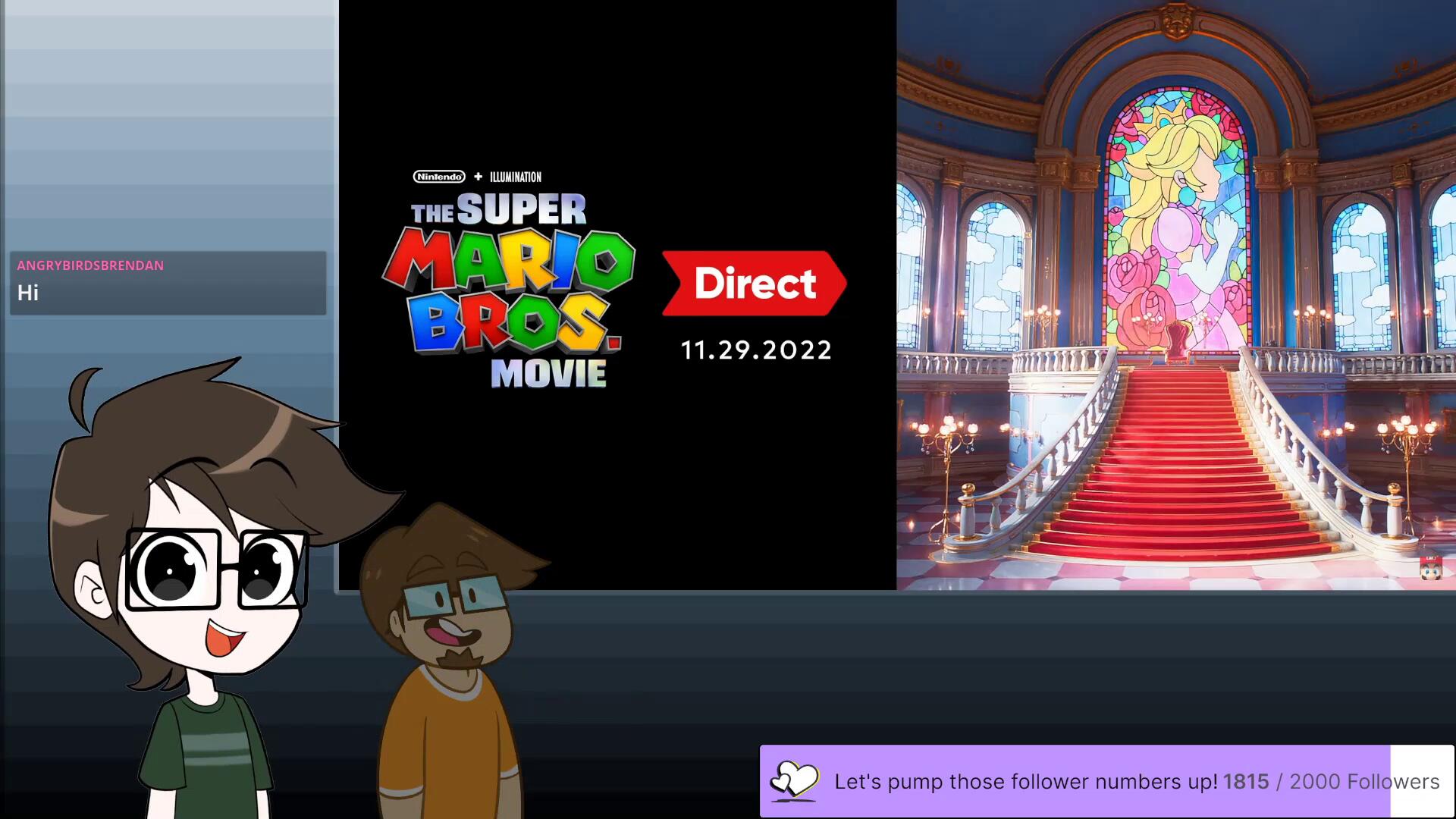The width and height of the screenshot is (1456, 819).
Task: Click 'Let's pump those follower numbers up!' text
Action: click(x=1025, y=781)
